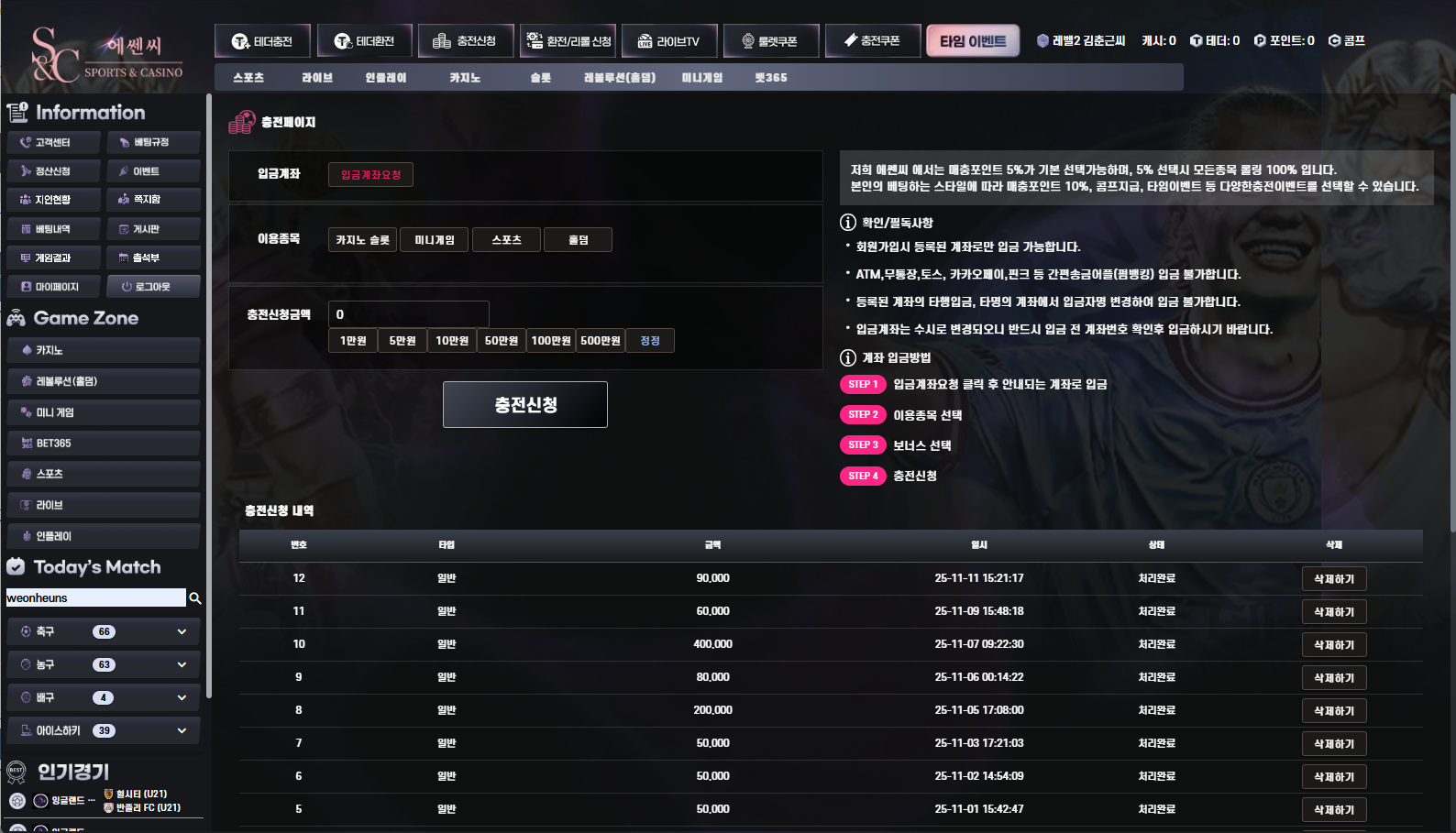This screenshot has height=833, width=1456.
Task: Select 카지노 슬롯 as the 이용종목 option
Action: click(x=362, y=240)
